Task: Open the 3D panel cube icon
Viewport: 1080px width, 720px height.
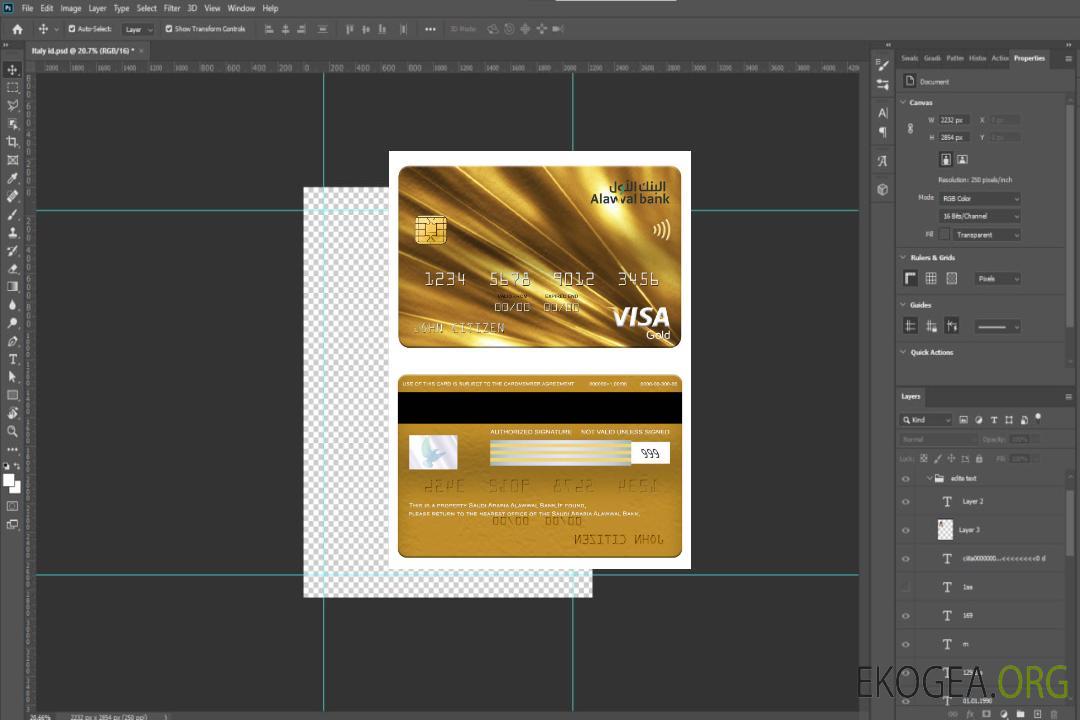Action: tap(882, 189)
